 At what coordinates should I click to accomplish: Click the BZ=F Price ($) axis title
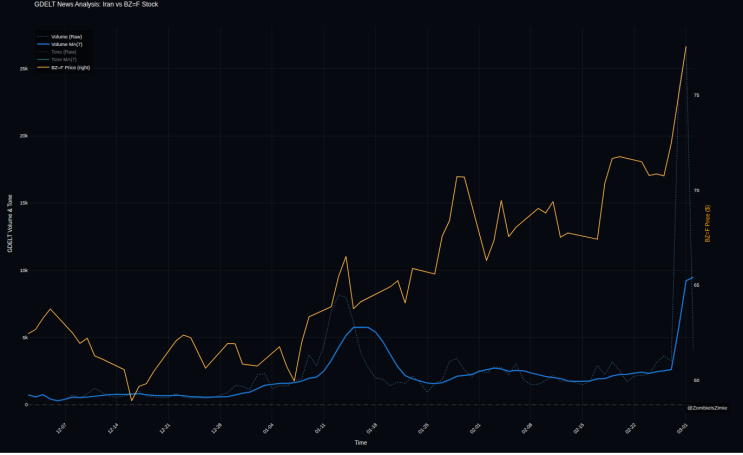point(707,224)
